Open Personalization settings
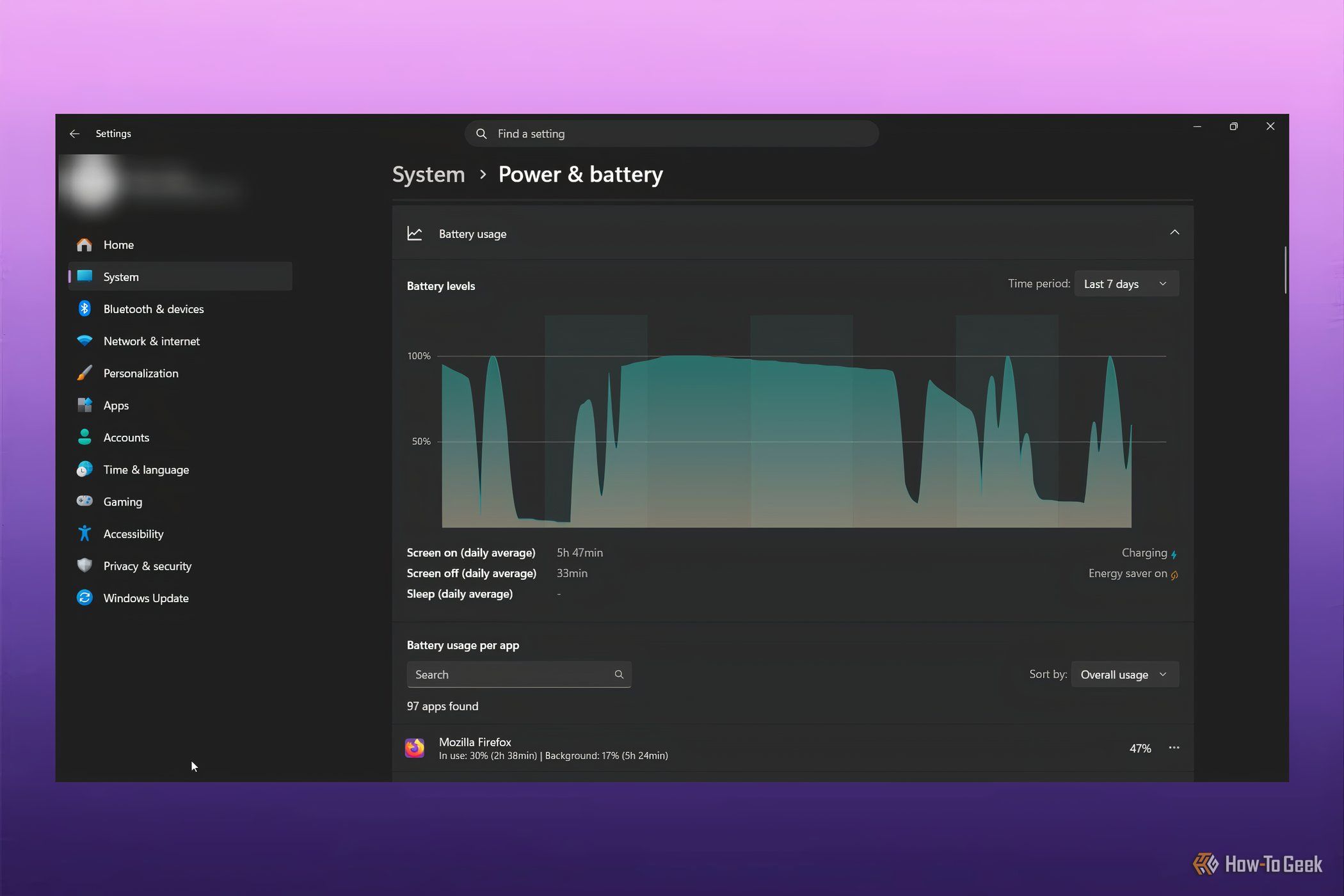This screenshot has width=1344, height=896. (x=180, y=373)
